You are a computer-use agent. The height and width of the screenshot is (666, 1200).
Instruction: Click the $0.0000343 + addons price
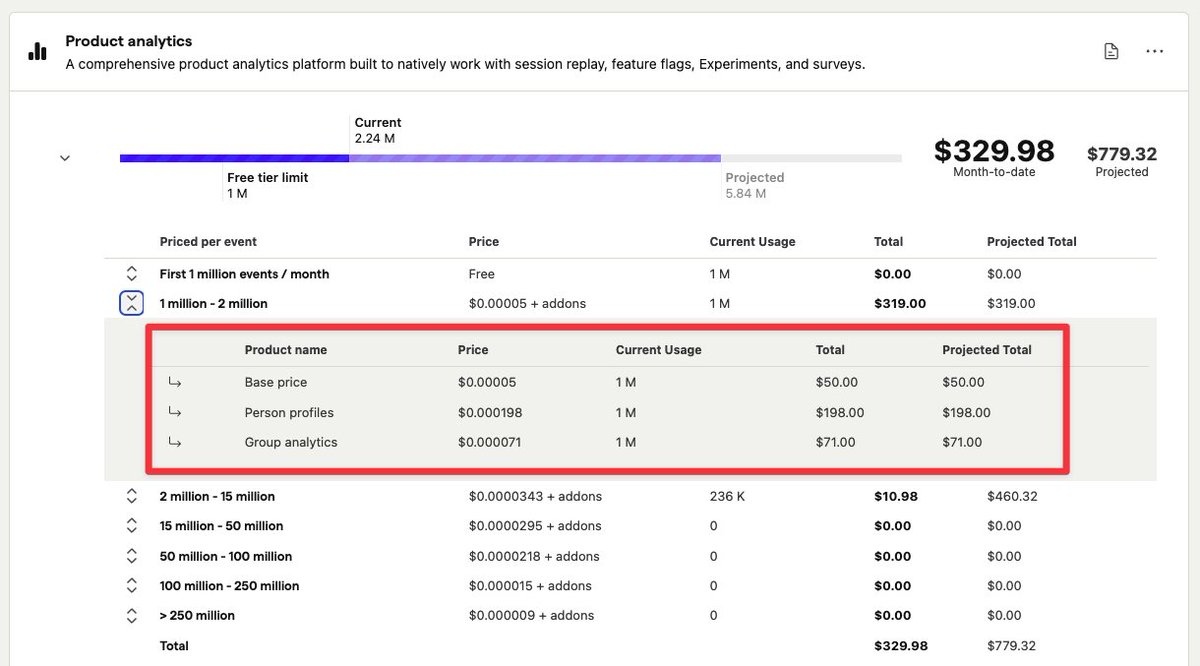535,496
